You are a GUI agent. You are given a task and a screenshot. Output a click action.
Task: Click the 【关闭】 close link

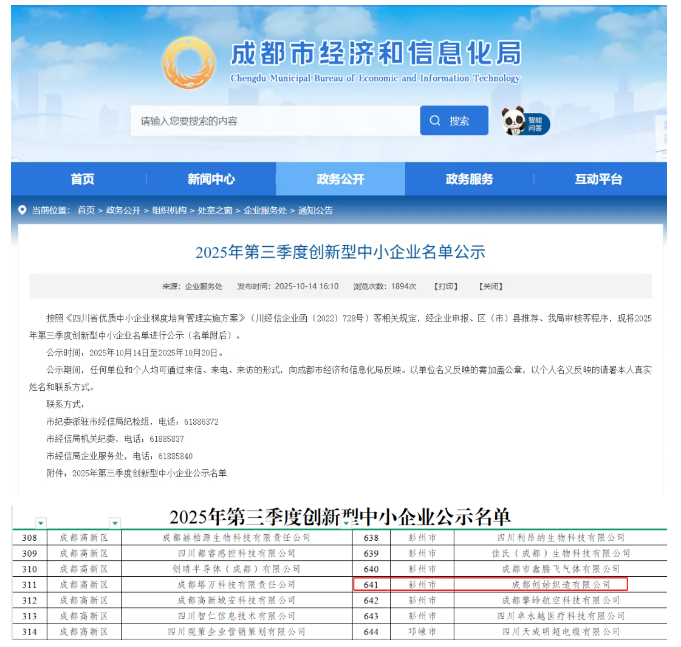tap(491, 286)
